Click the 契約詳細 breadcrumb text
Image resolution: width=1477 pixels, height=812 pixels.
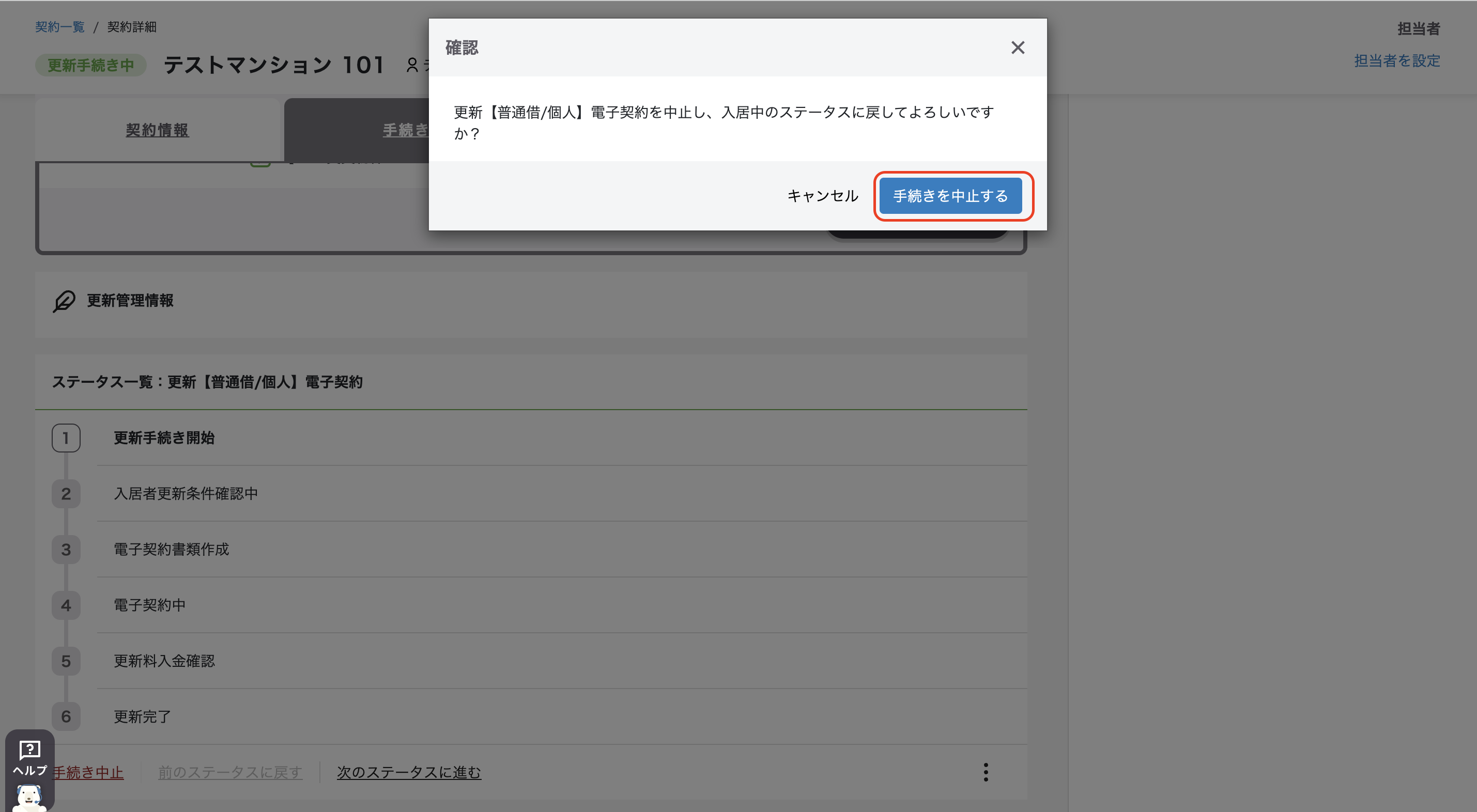pos(131,26)
